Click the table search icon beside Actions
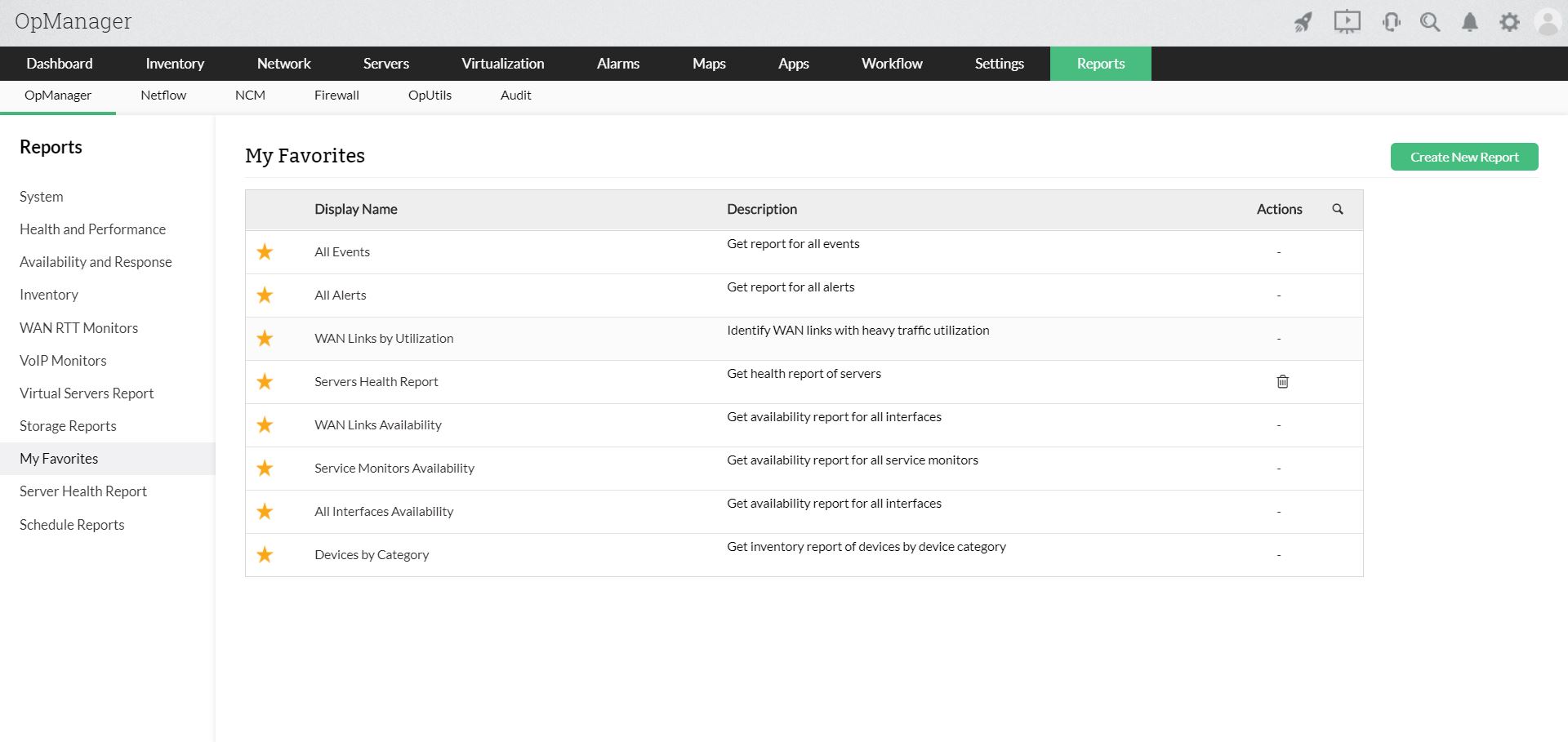Image resolution: width=1568 pixels, height=742 pixels. [x=1338, y=209]
